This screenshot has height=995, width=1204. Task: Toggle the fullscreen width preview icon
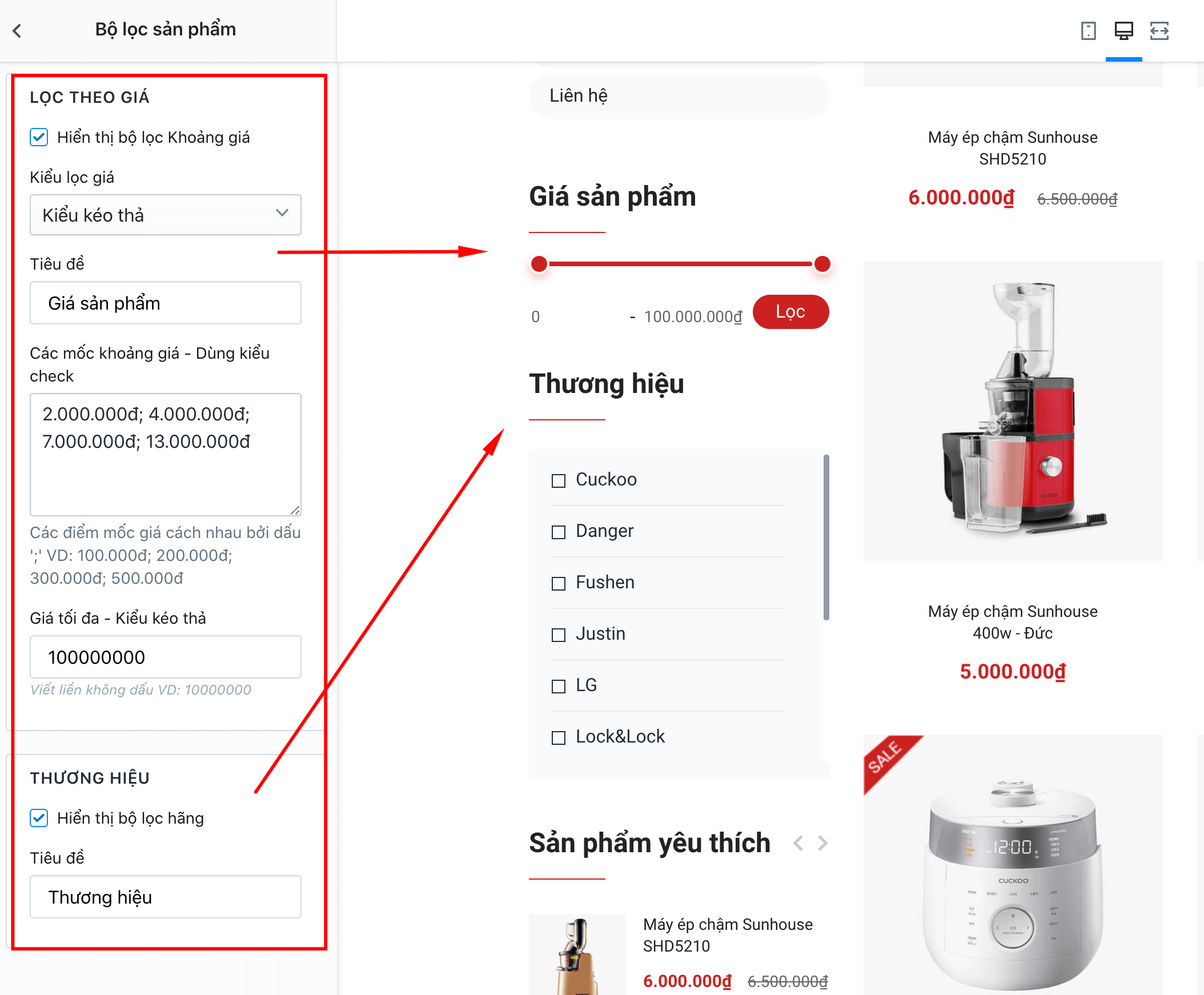(1159, 30)
